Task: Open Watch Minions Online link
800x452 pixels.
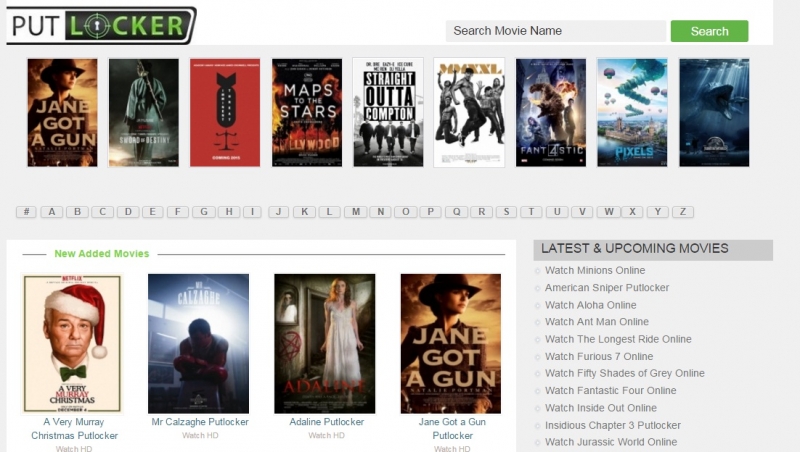Action: point(595,270)
